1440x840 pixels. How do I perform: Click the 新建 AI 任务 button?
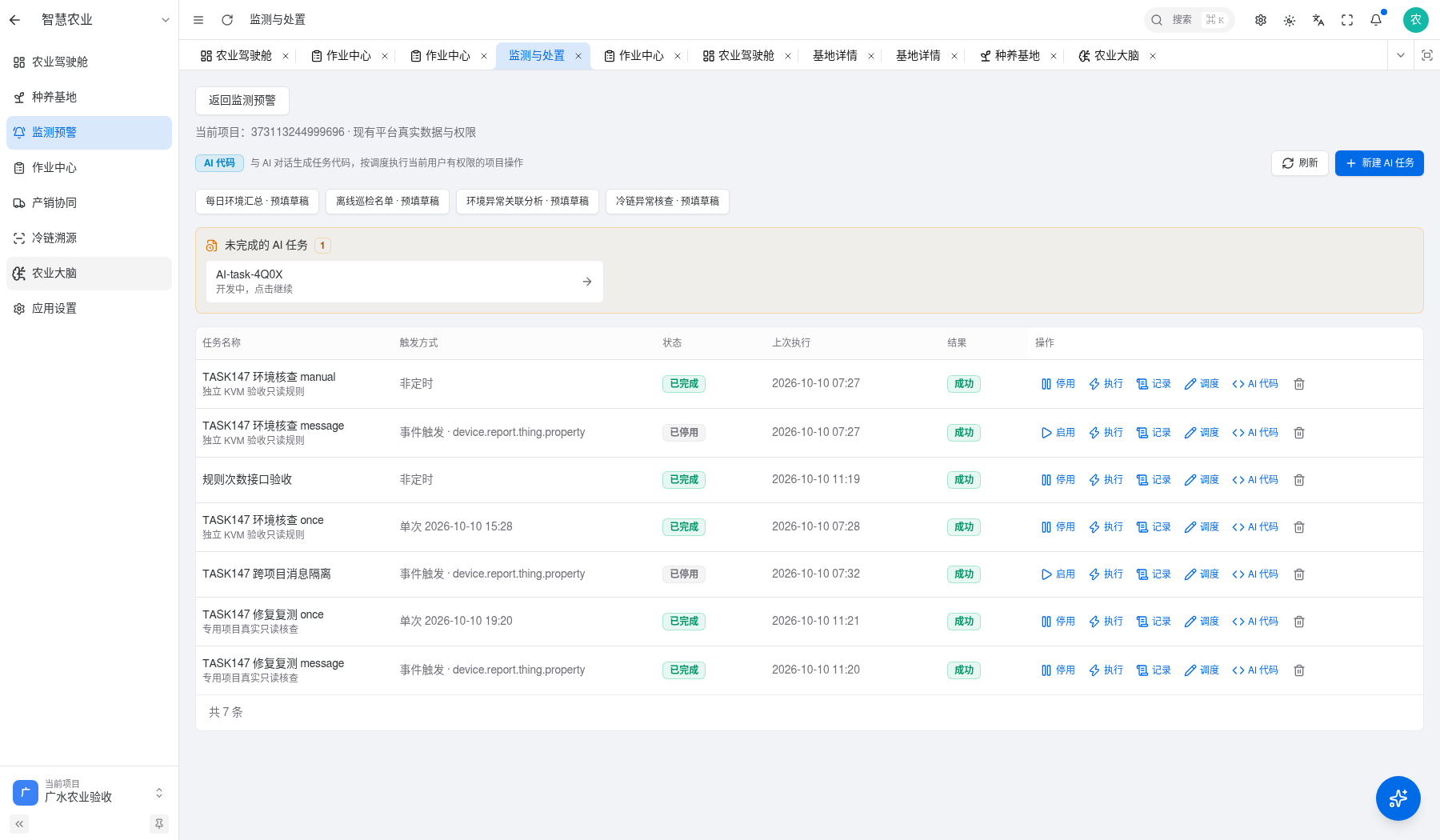click(x=1379, y=163)
